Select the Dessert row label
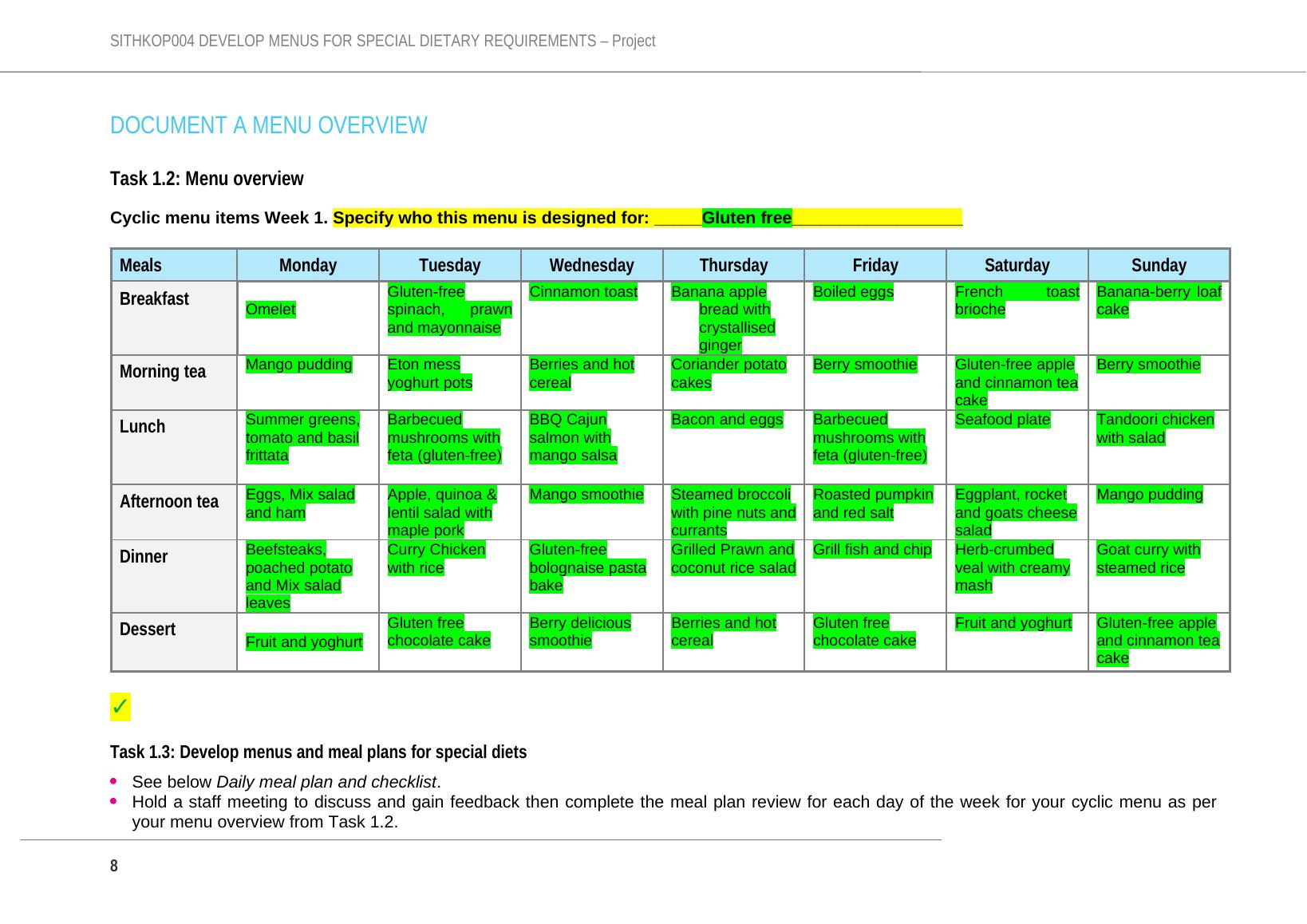Screen dimensions: 1307x924 [x=147, y=630]
